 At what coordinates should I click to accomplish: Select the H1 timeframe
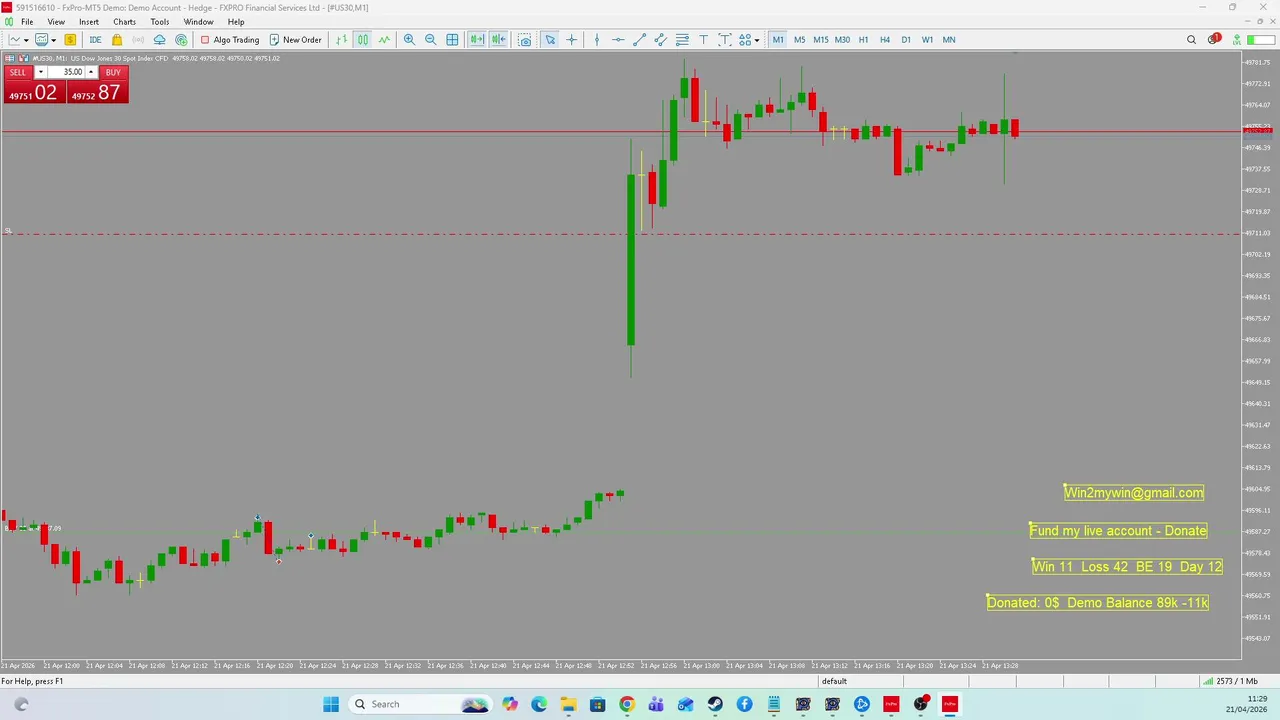(x=863, y=40)
